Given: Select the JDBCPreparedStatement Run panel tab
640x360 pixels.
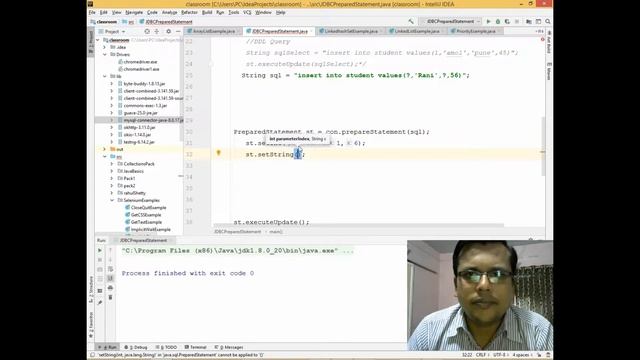Looking at the screenshot, I should click(x=143, y=240).
